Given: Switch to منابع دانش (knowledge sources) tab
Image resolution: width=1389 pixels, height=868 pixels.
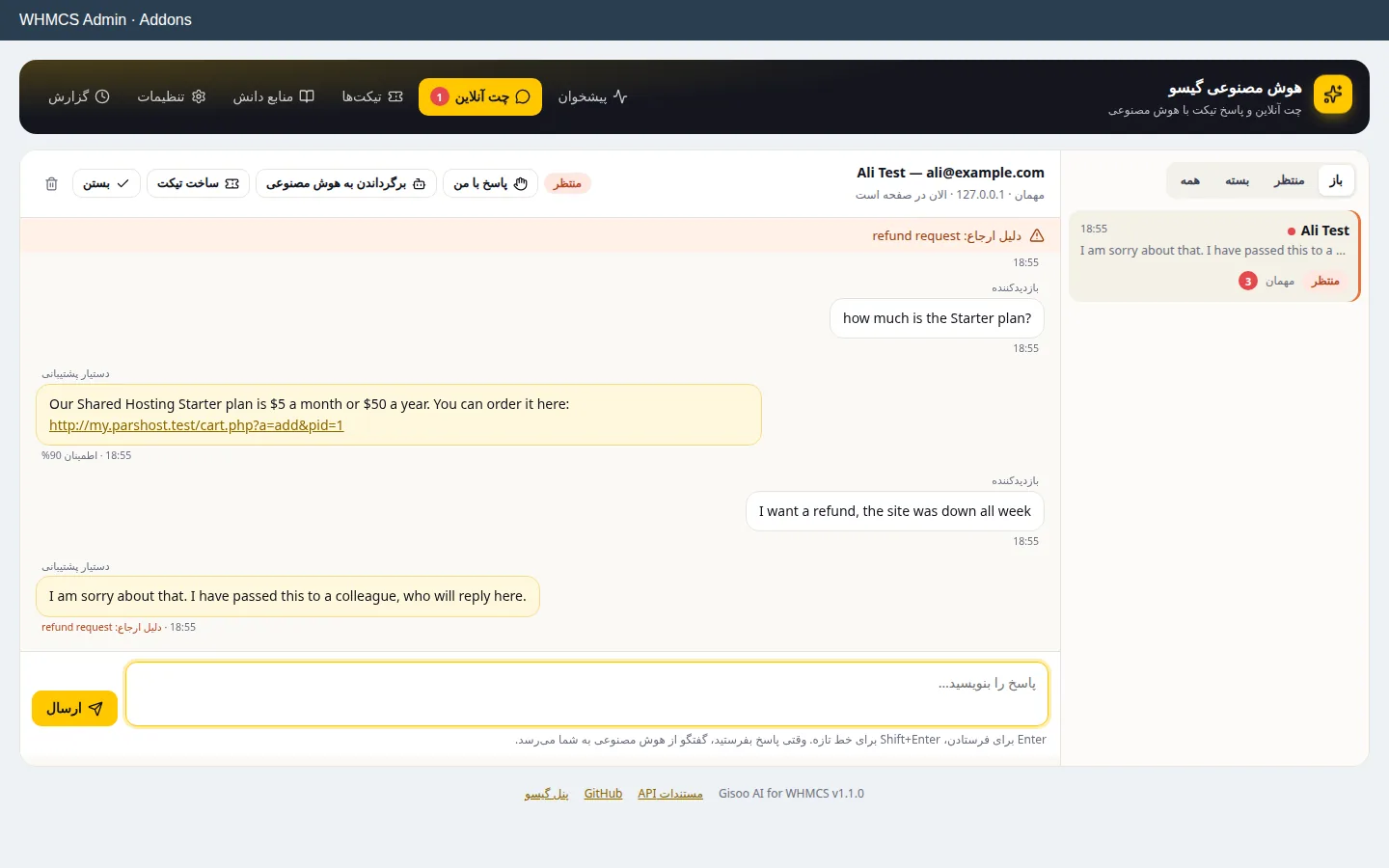Looking at the screenshot, I should tap(274, 96).
